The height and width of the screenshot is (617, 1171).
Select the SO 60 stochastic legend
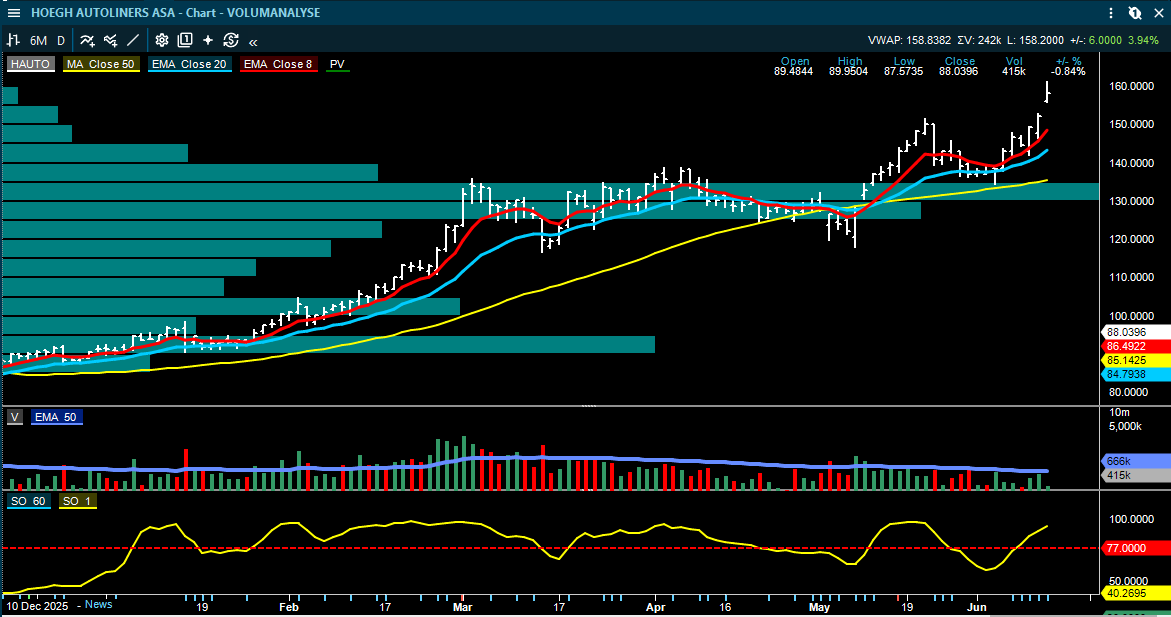point(28,501)
